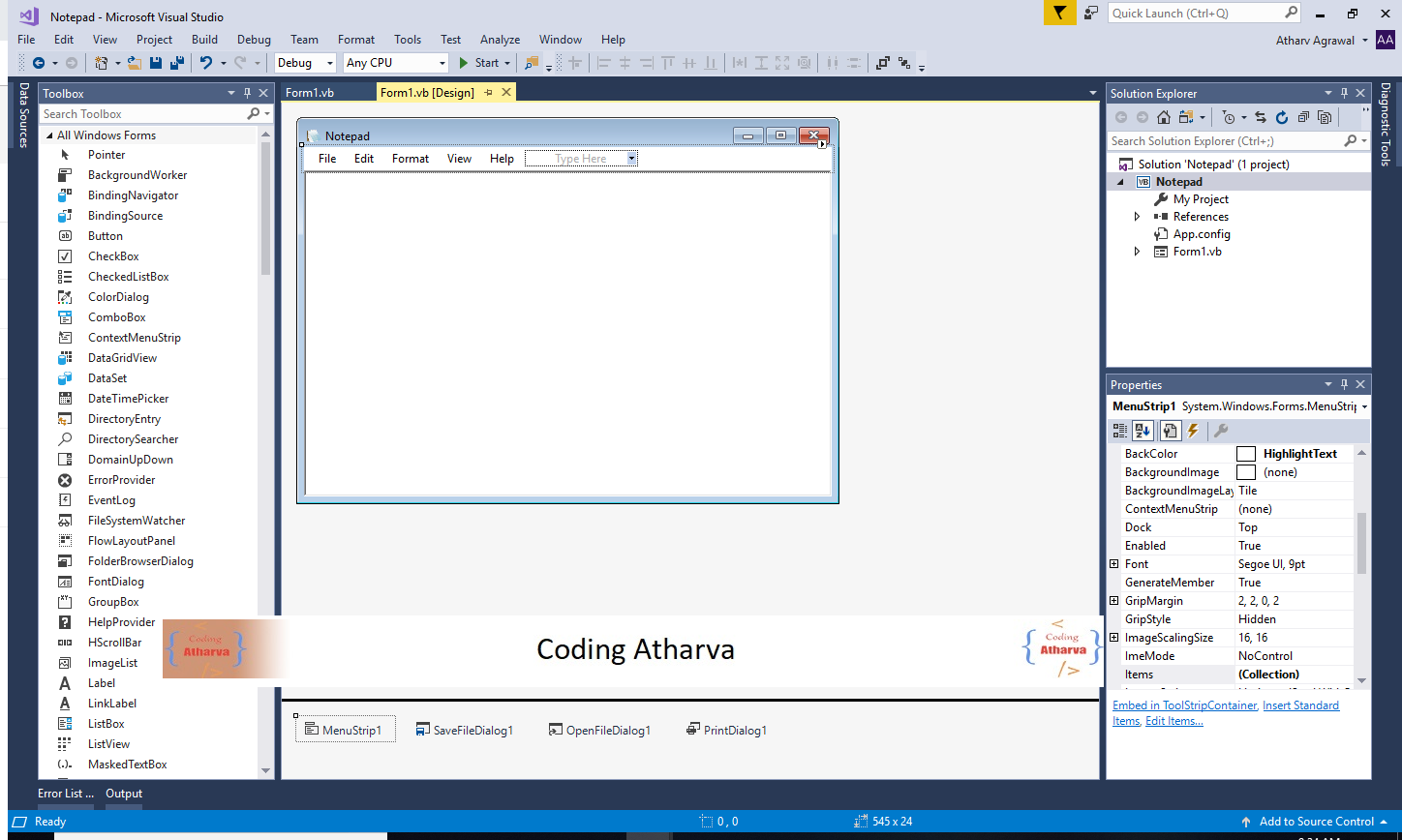Screen dimensions: 1402x840
Task: Click the MenuStrip smart tag arrow
Action: pos(822,144)
